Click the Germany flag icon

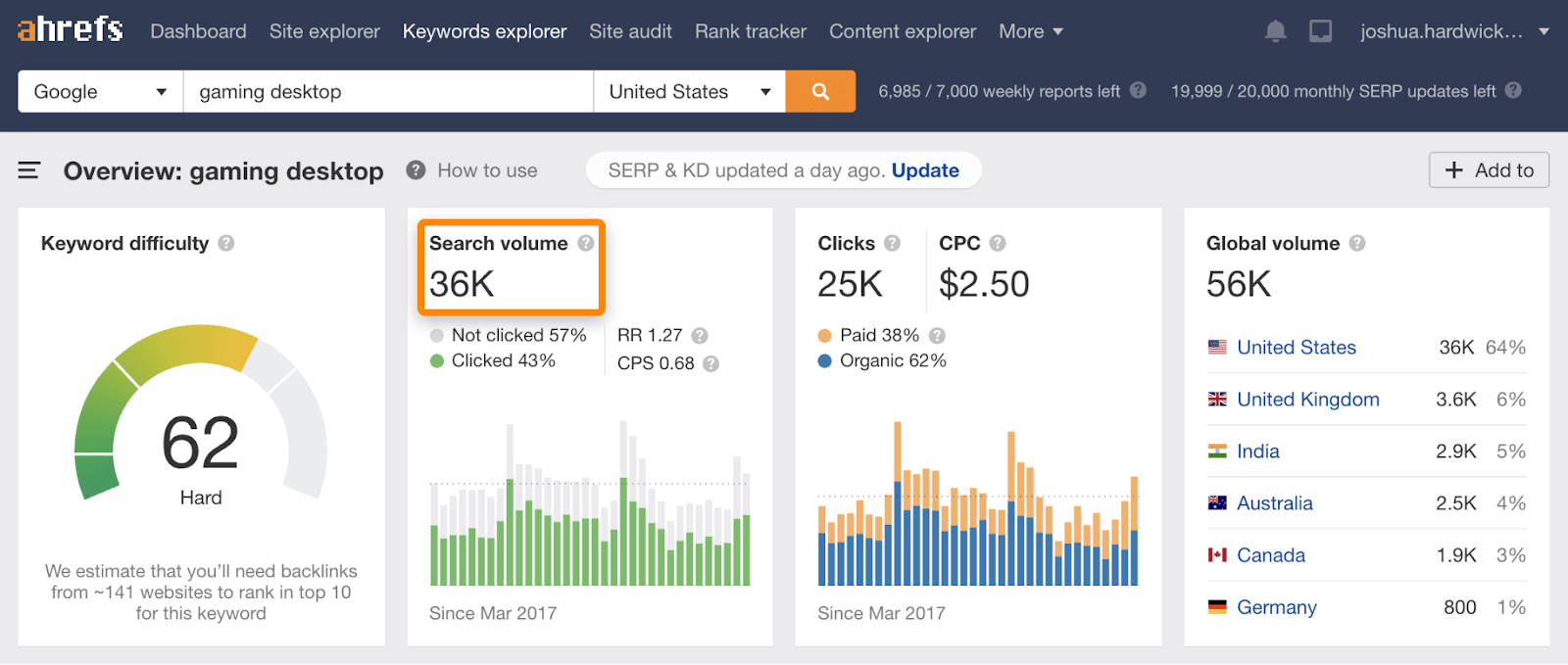click(x=1217, y=606)
